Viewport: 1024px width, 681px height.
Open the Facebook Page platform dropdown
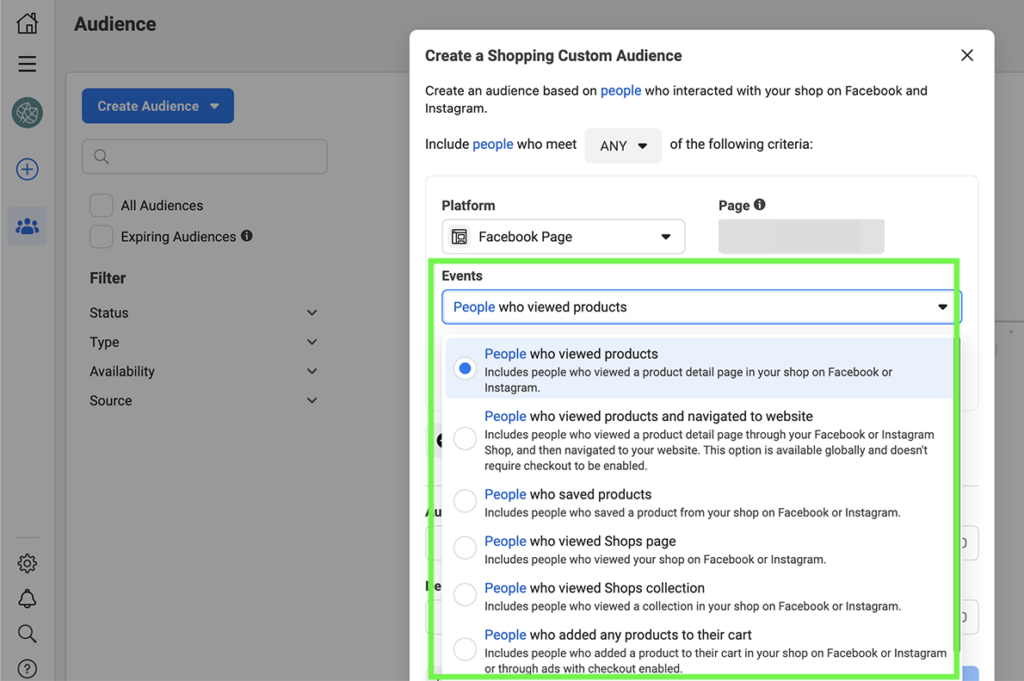click(x=563, y=237)
